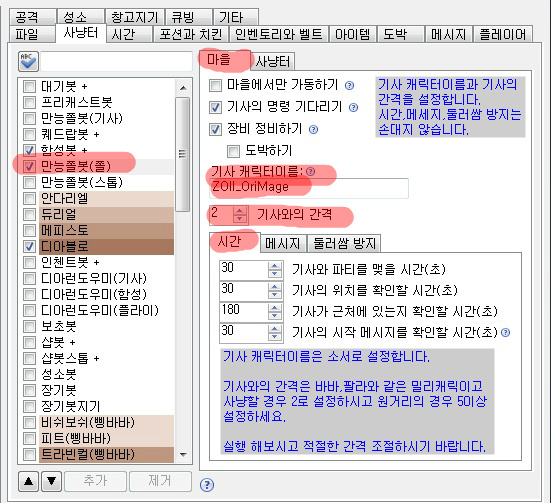This screenshot has width=551, height=503.
Task: Click the ABC spell-check filter icon
Action: [28, 61]
